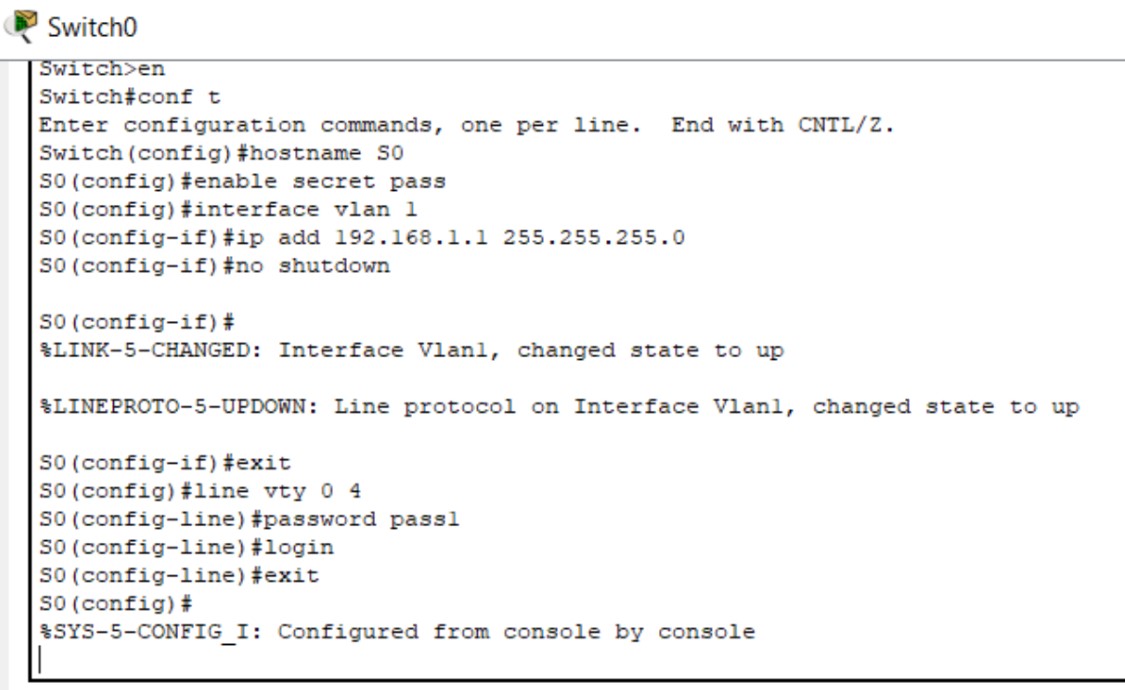Click the "enable secret pass" command line
This screenshot has height=690, width=1125.
[x=242, y=182]
